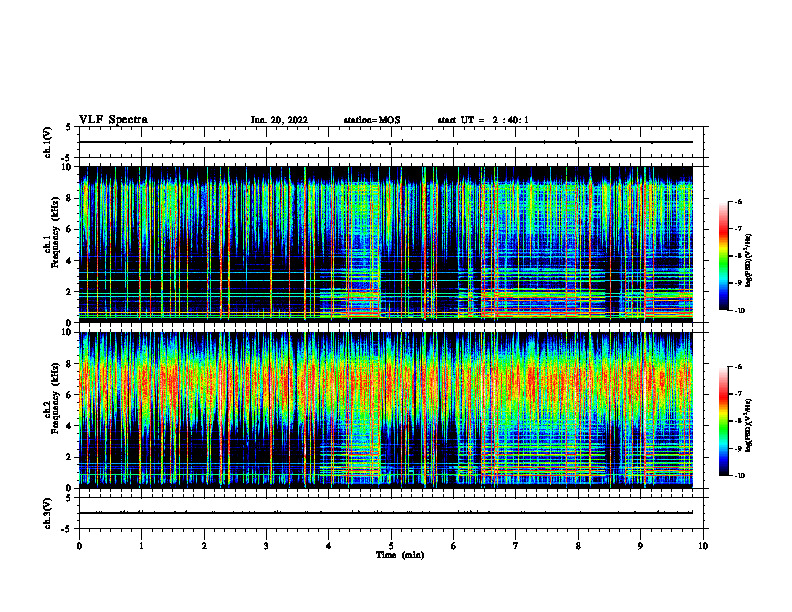Click the ch.2 spectrogram color bar
792x612 pixels.
point(723,421)
